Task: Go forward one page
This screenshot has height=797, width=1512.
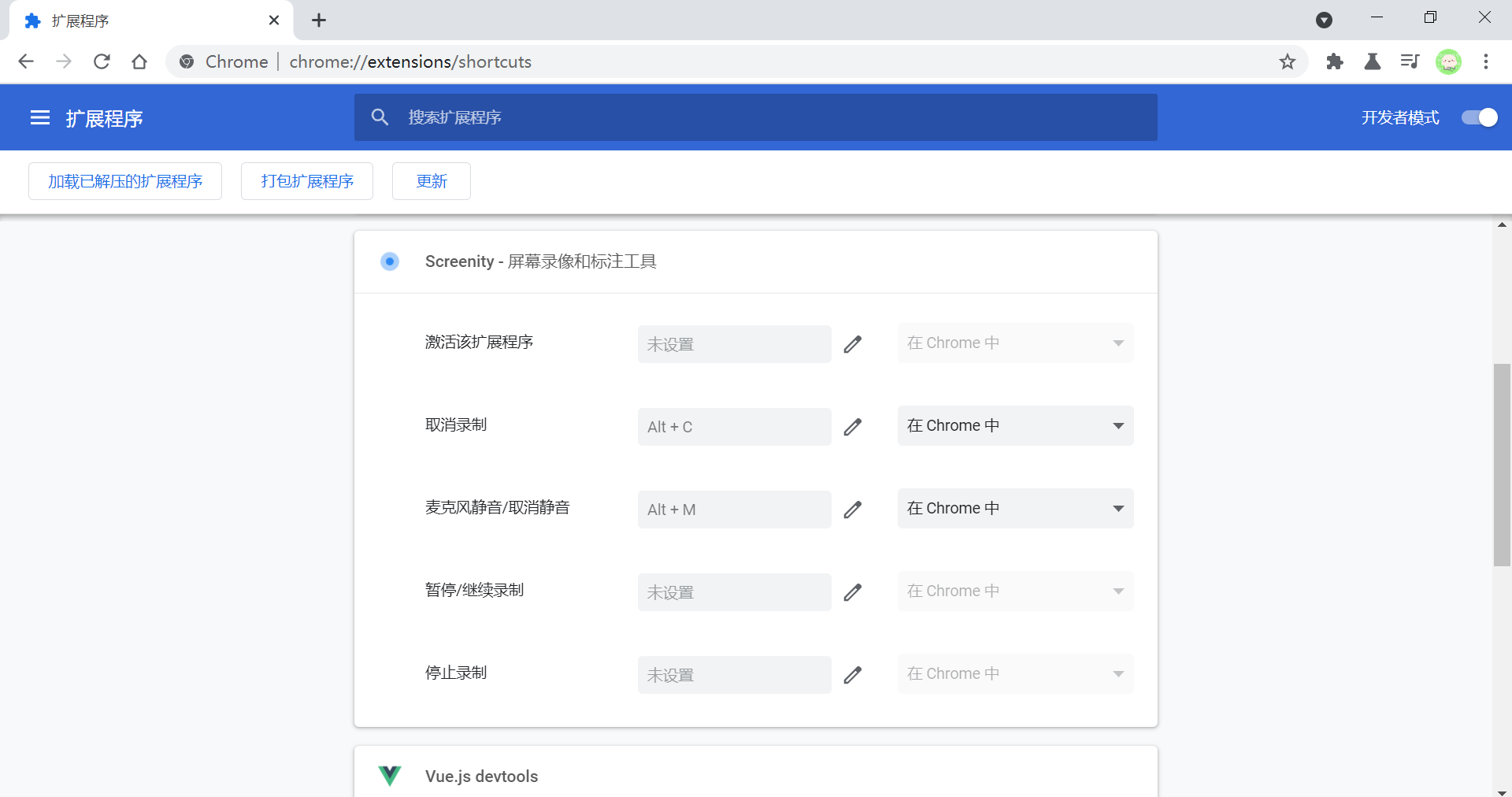Action: point(64,61)
